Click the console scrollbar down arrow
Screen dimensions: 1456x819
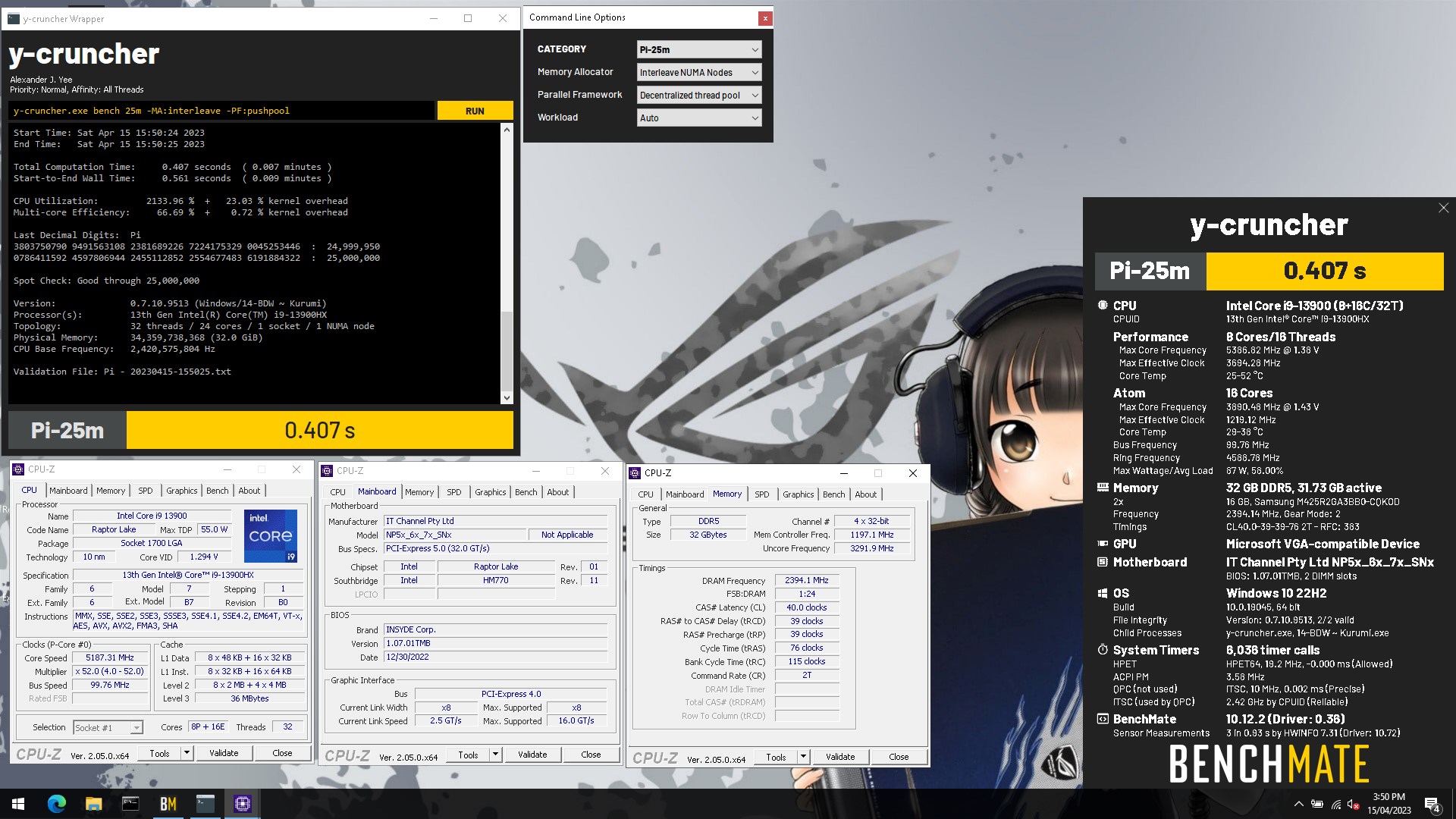coord(507,397)
